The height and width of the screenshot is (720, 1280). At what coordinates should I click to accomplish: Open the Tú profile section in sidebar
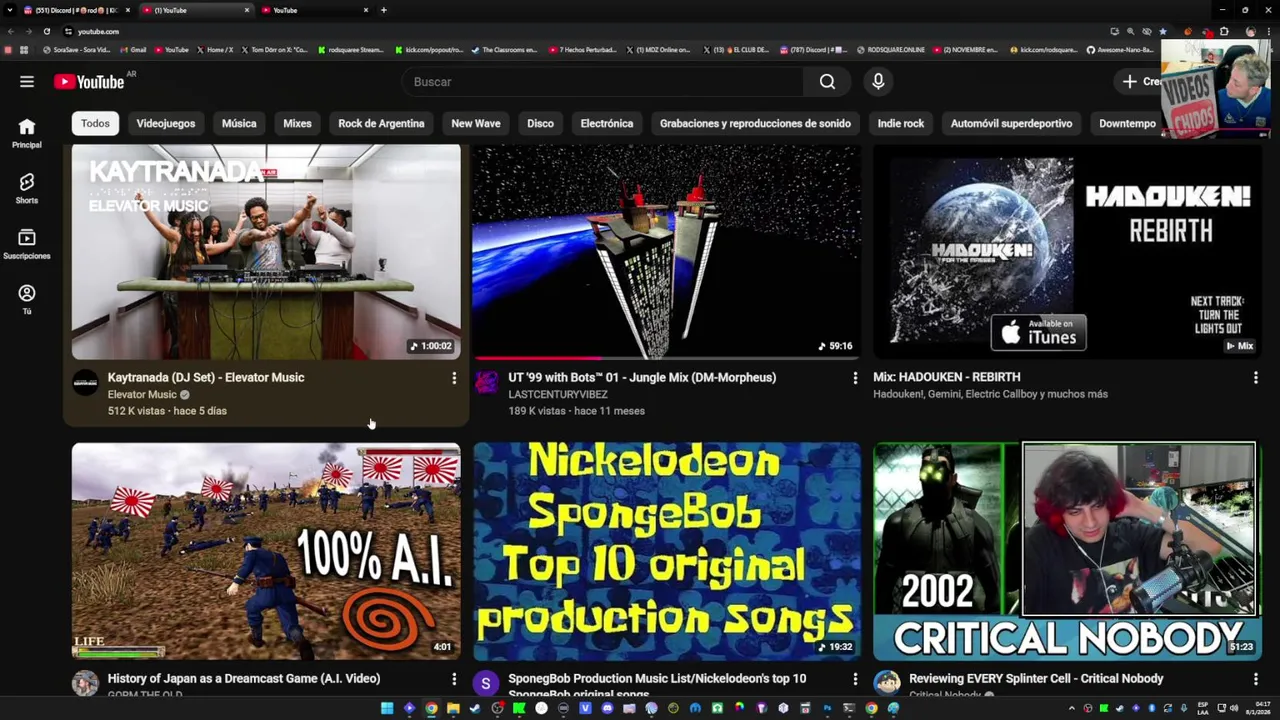[27, 299]
